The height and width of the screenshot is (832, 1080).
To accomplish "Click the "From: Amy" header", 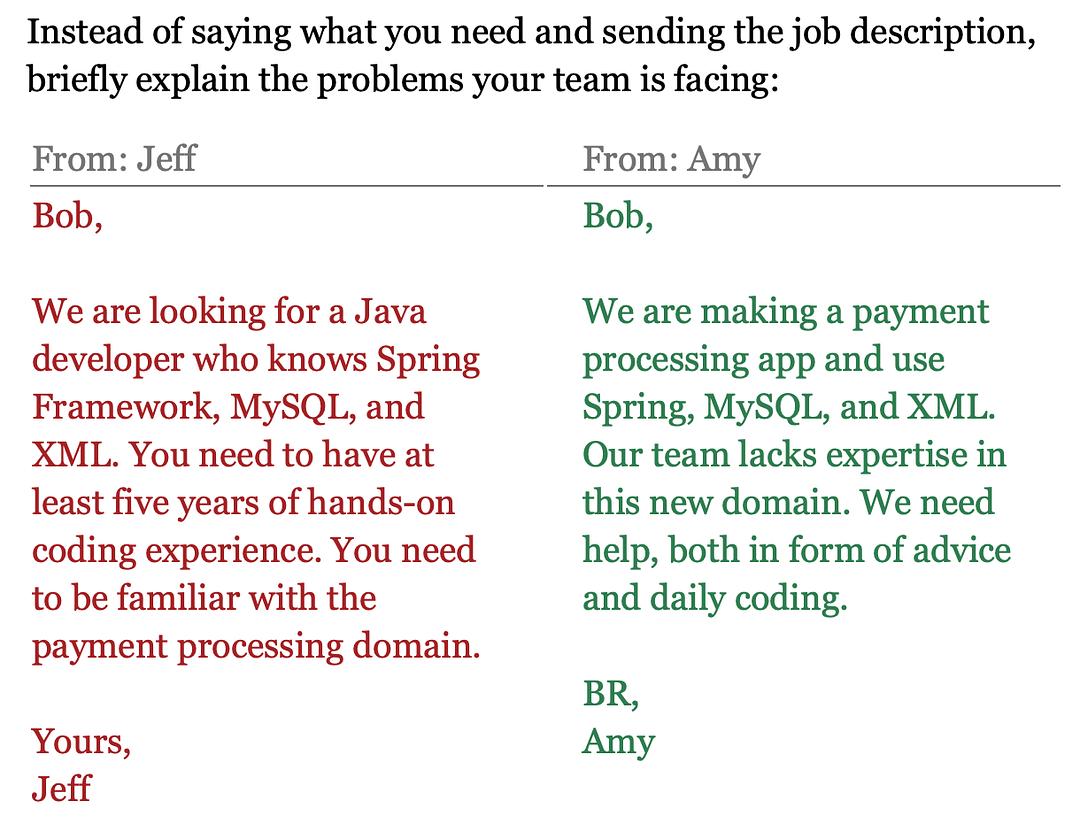I will [x=671, y=159].
